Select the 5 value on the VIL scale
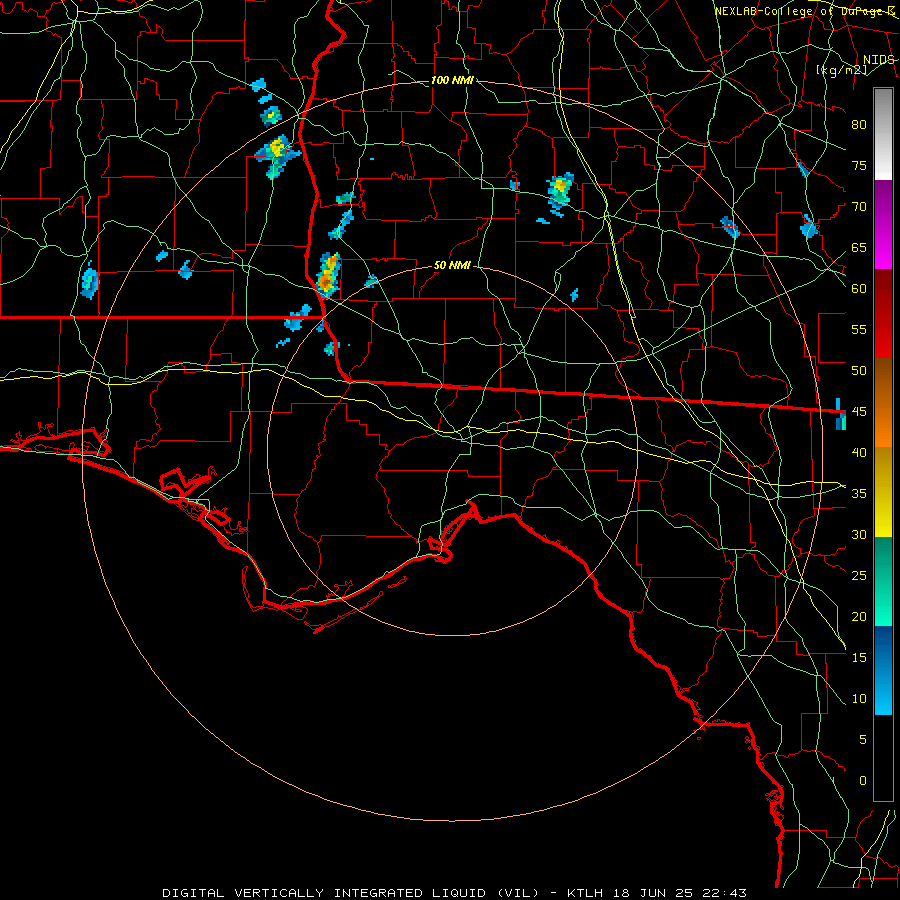The image size is (900, 900). pos(863,739)
